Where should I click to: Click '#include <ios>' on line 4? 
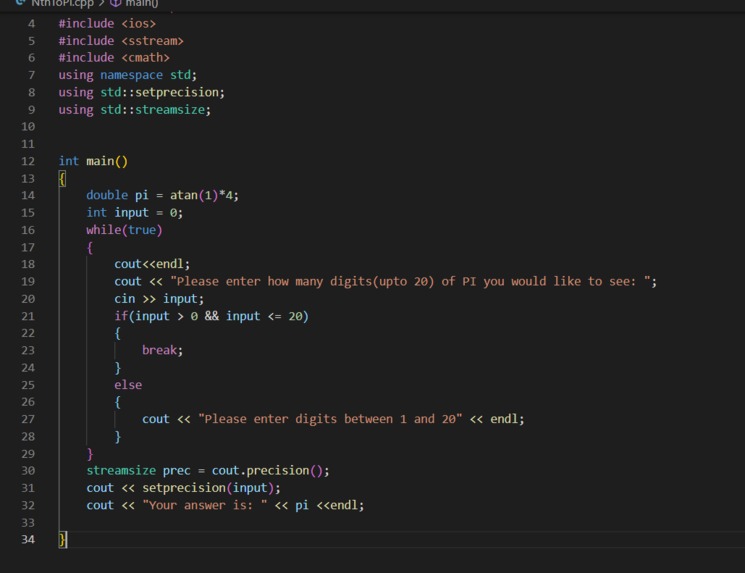(x=107, y=23)
